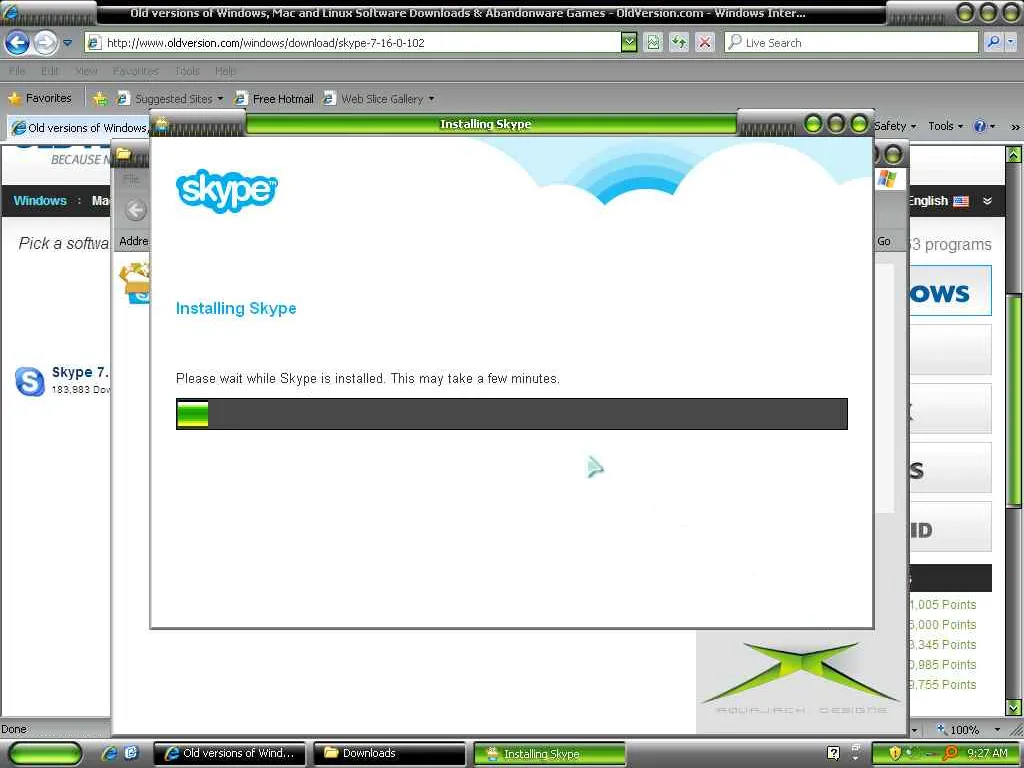Click the Add to Favorites Bar icon
The image size is (1024, 768).
[x=99, y=99]
